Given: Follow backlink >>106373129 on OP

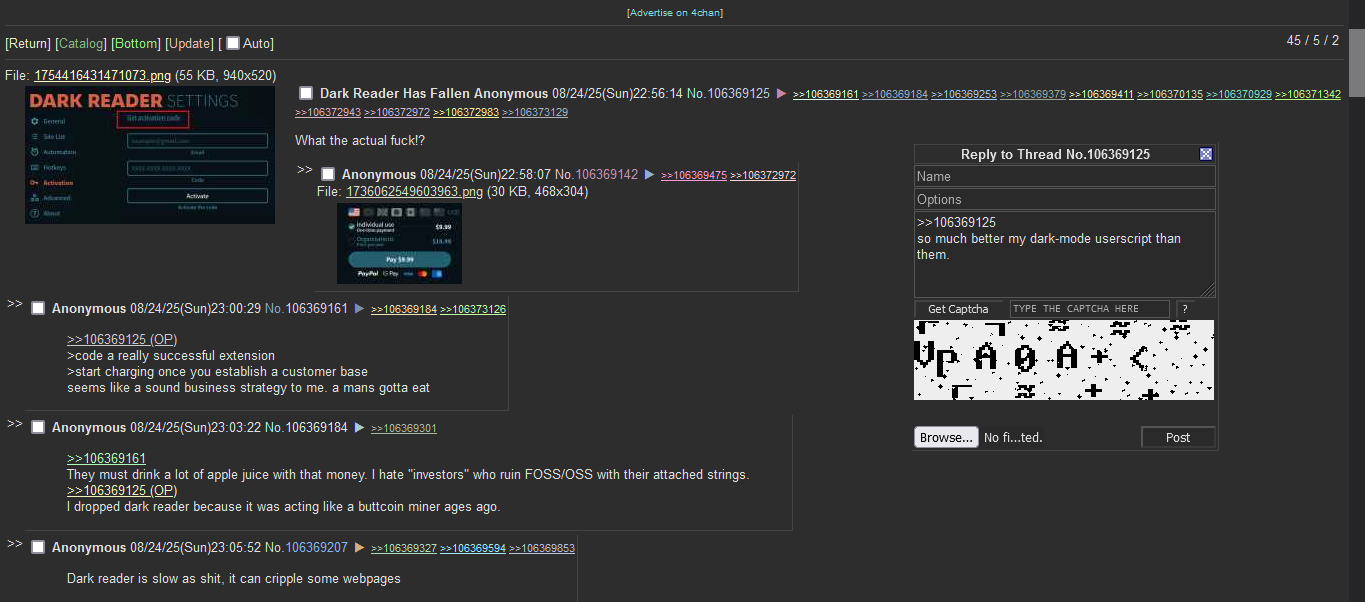Looking at the screenshot, I should [535, 113].
